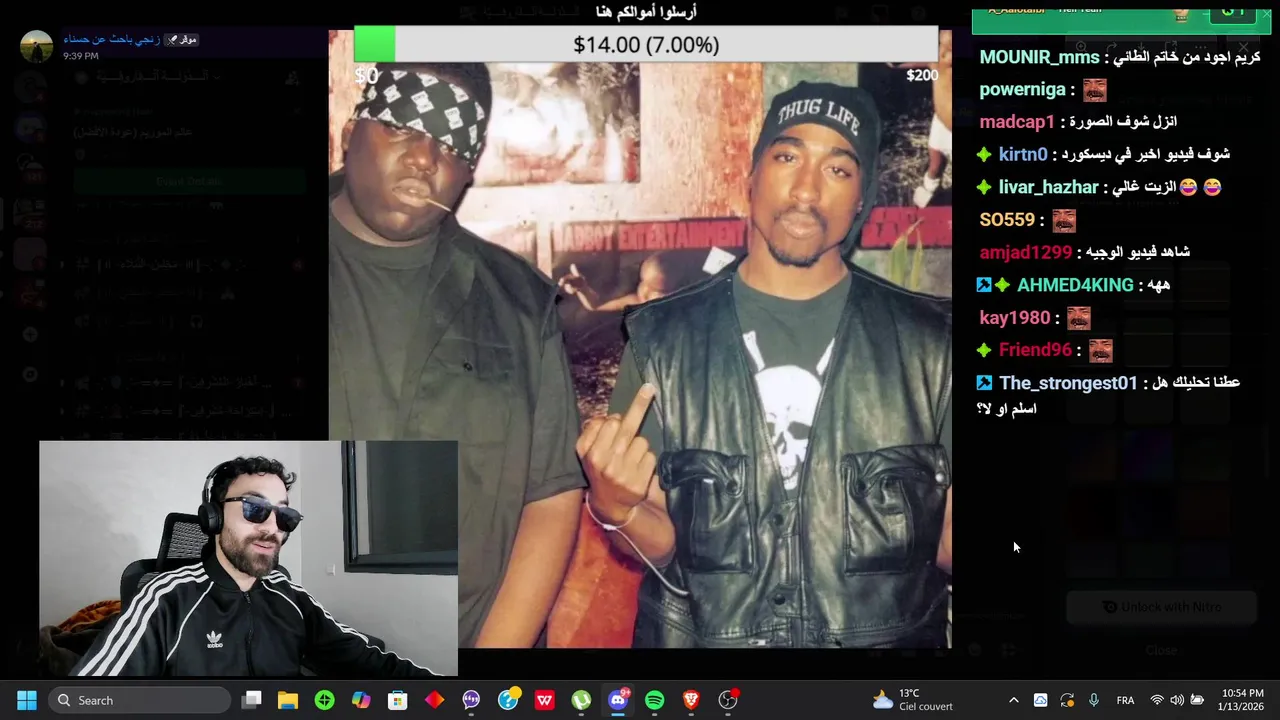Screen dimensions: 1280x720
Task: Click the $14.00 (7.00%) donation goal bar
Action: click(646, 45)
